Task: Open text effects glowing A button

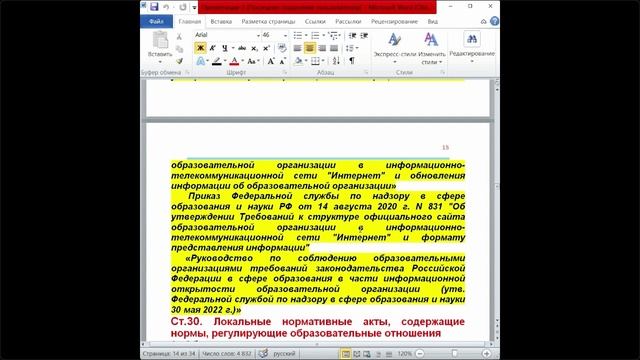Action: pyautogui.click(x=200, y=61)
